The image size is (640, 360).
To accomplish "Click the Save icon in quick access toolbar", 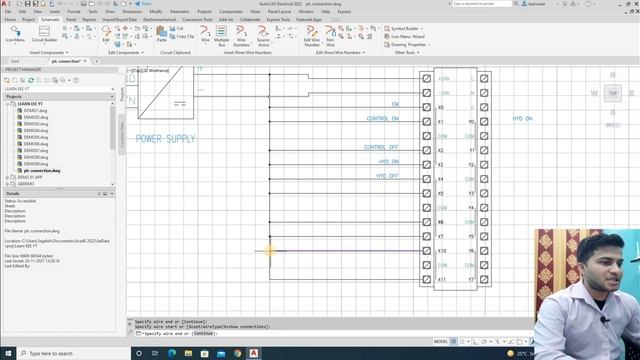I will click(x=27, y=4).
